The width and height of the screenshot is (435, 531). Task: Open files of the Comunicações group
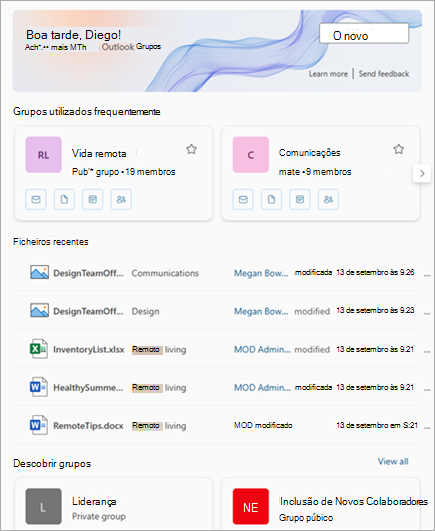[271, 199]
